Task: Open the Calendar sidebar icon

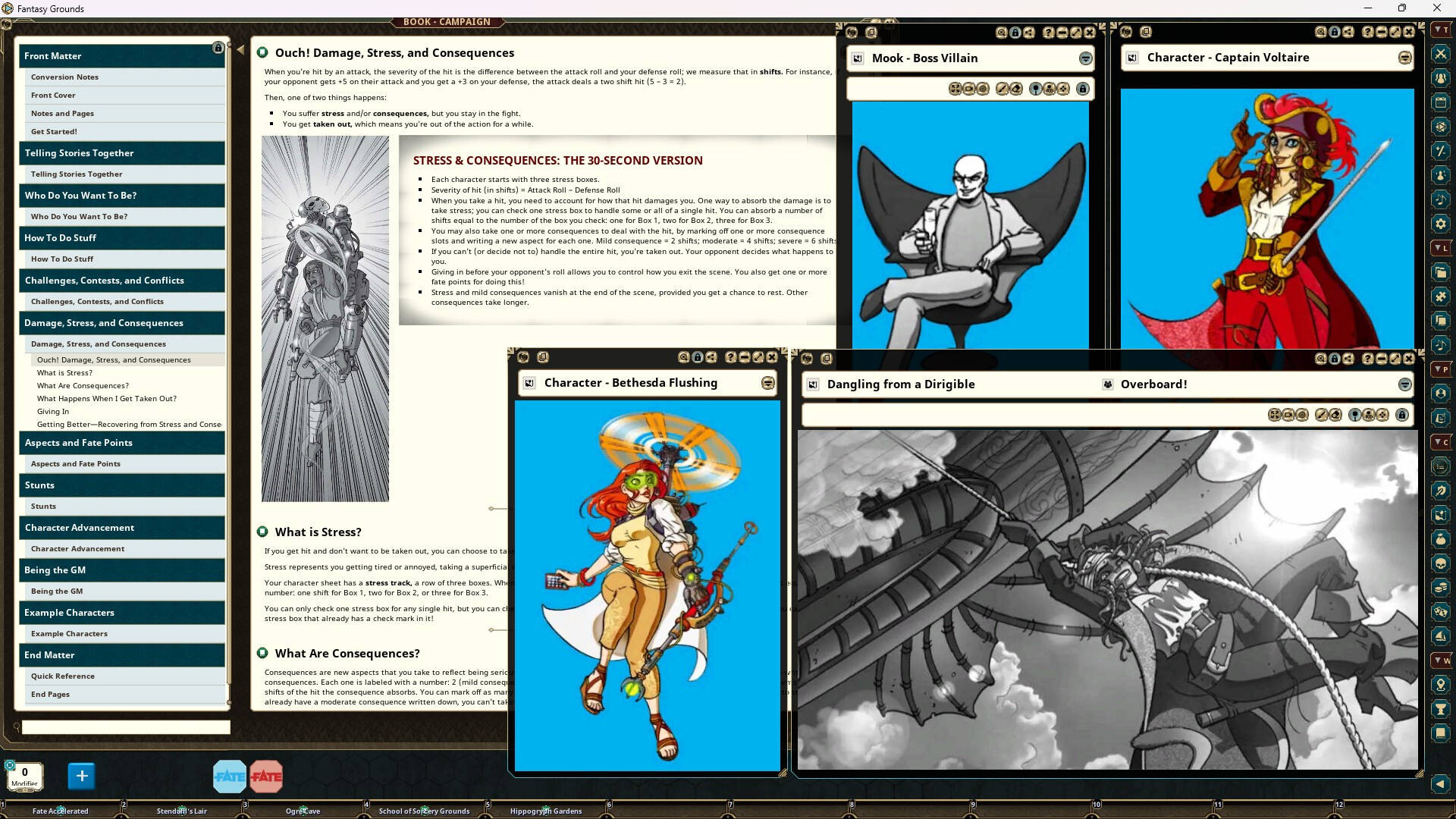Action: click(1440, 102)
